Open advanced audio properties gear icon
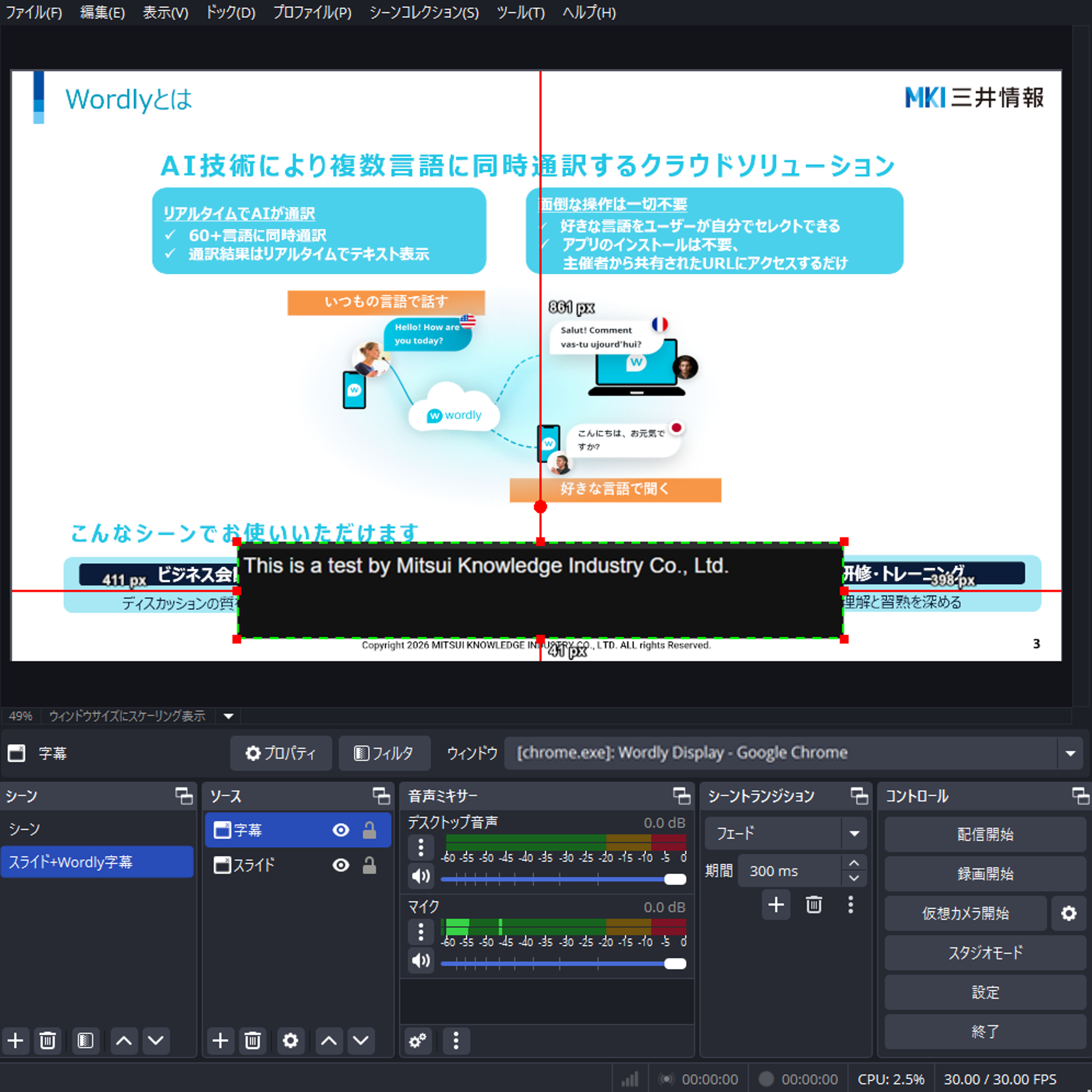The image size is (1092, 1092). point(418,1041)
